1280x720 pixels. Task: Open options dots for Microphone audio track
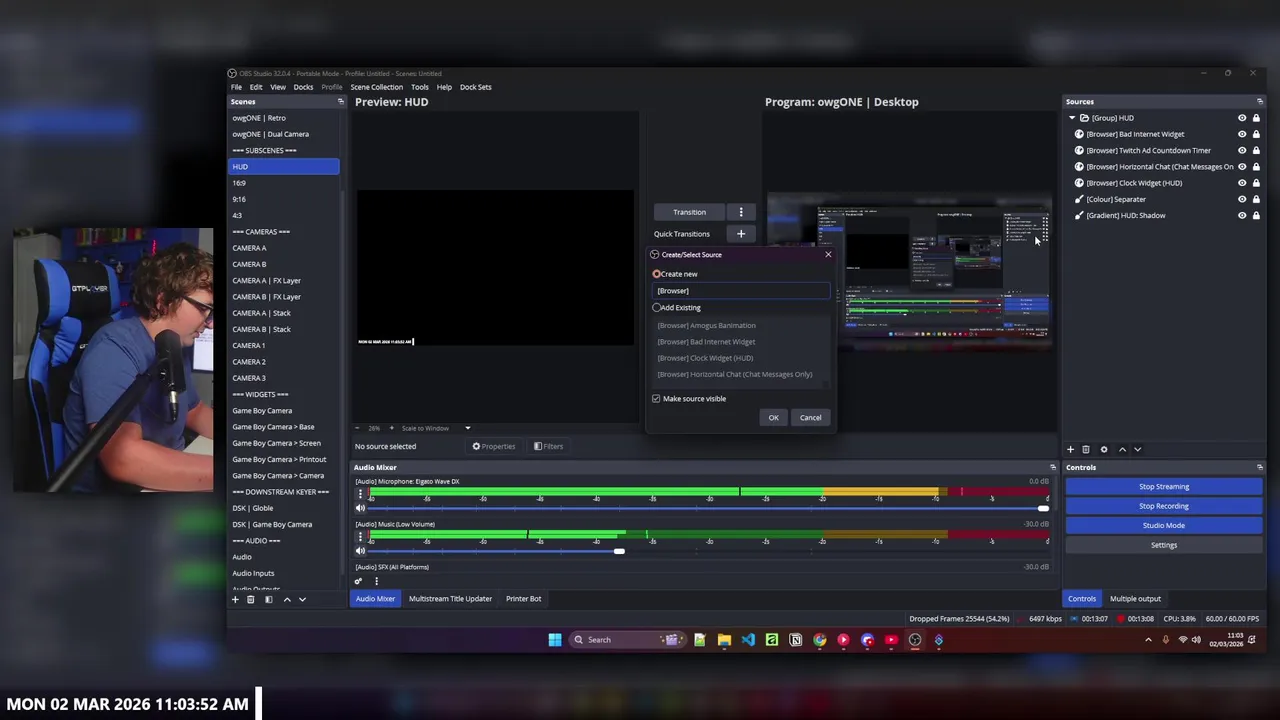[x=360, y=494]
